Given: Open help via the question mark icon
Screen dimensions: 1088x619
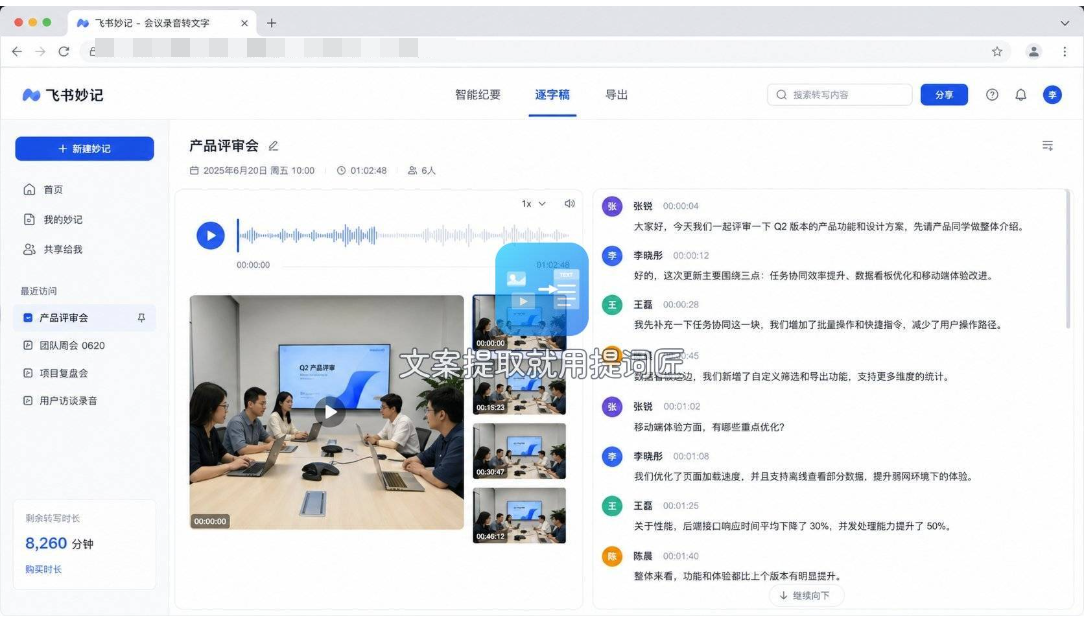Looking at the screenshot, I should [992, 95].
